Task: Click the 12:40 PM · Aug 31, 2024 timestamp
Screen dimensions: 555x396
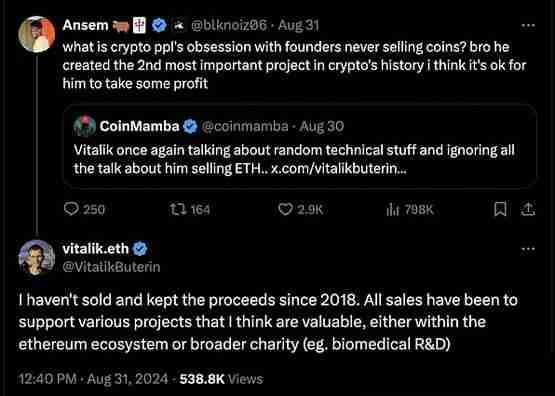Action: (93, 379)
